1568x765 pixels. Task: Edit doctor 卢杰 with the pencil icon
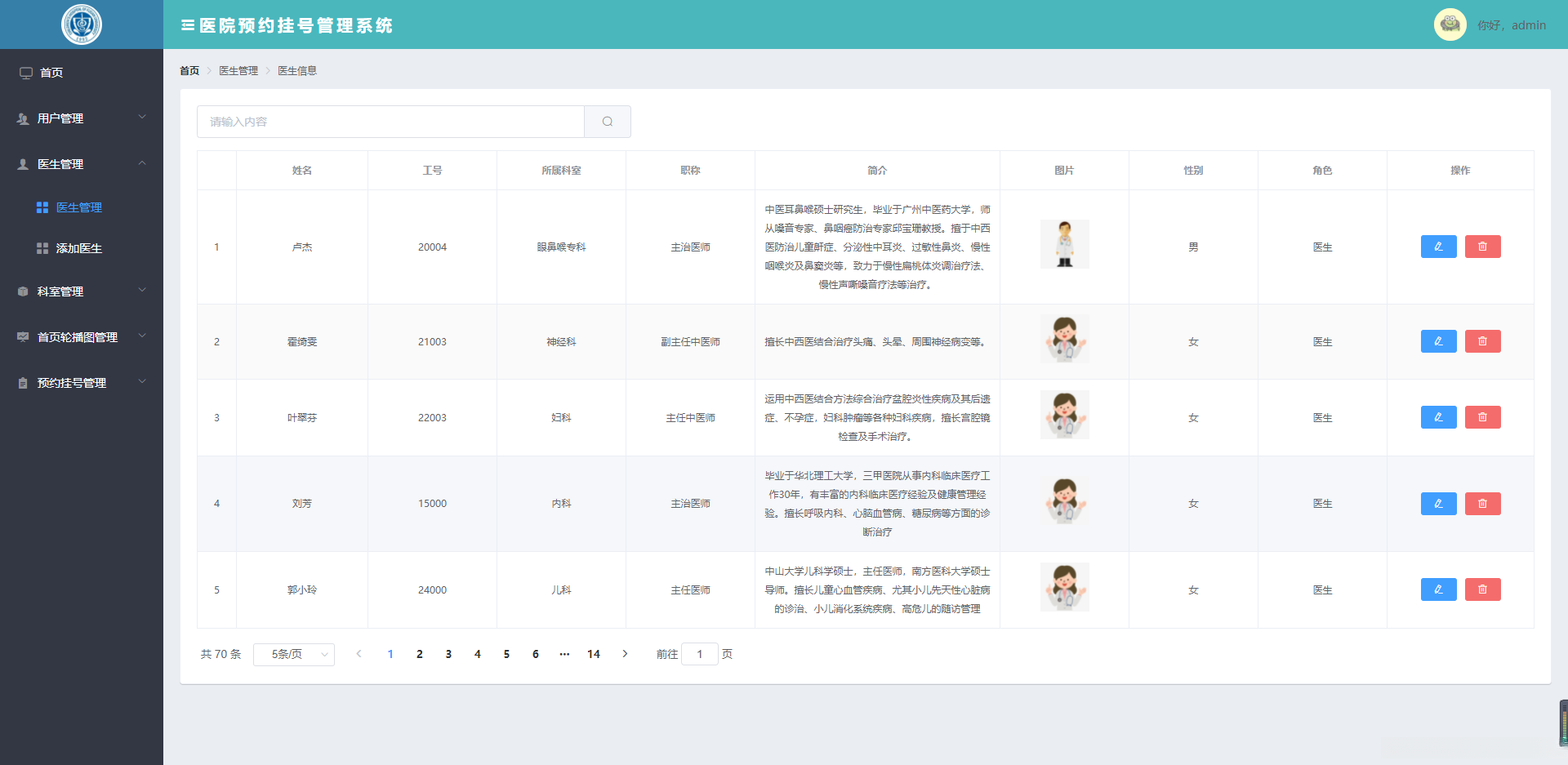coord(1439,246)
